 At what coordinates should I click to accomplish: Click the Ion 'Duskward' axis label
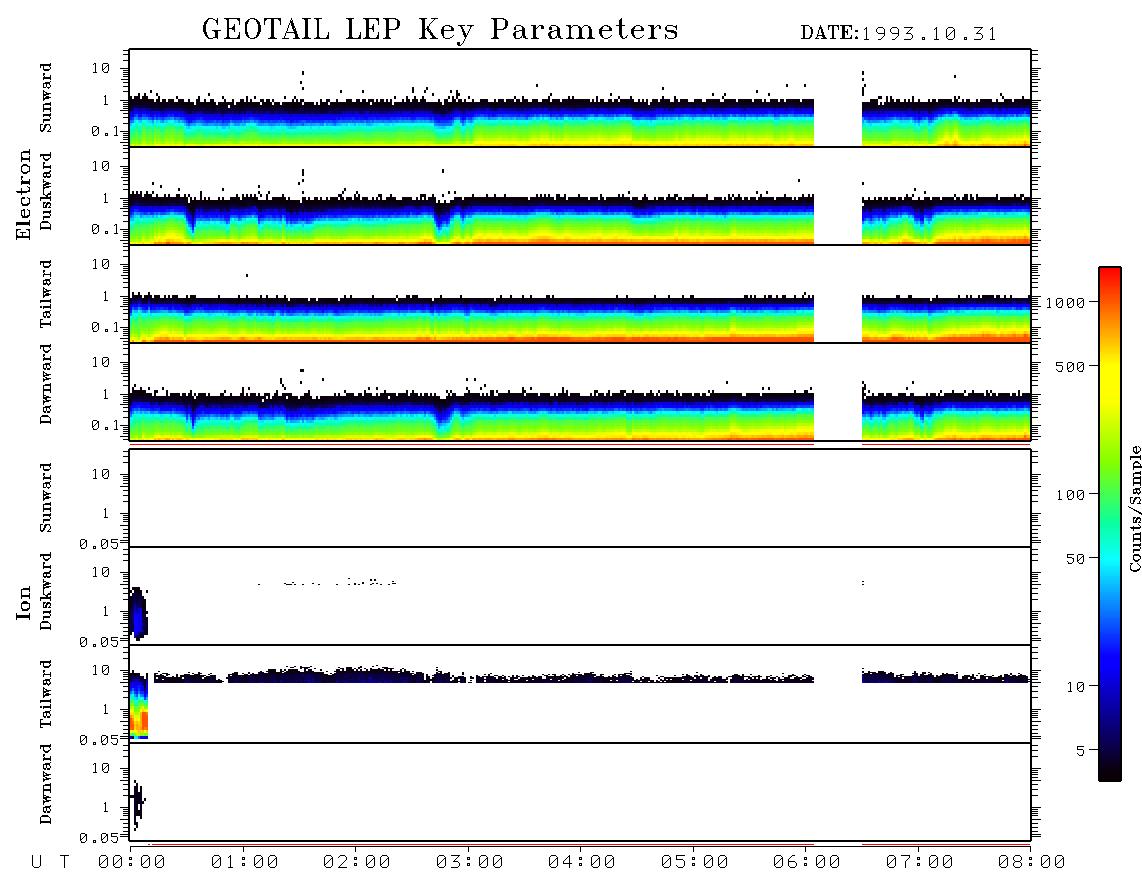(x=46, y=591)
